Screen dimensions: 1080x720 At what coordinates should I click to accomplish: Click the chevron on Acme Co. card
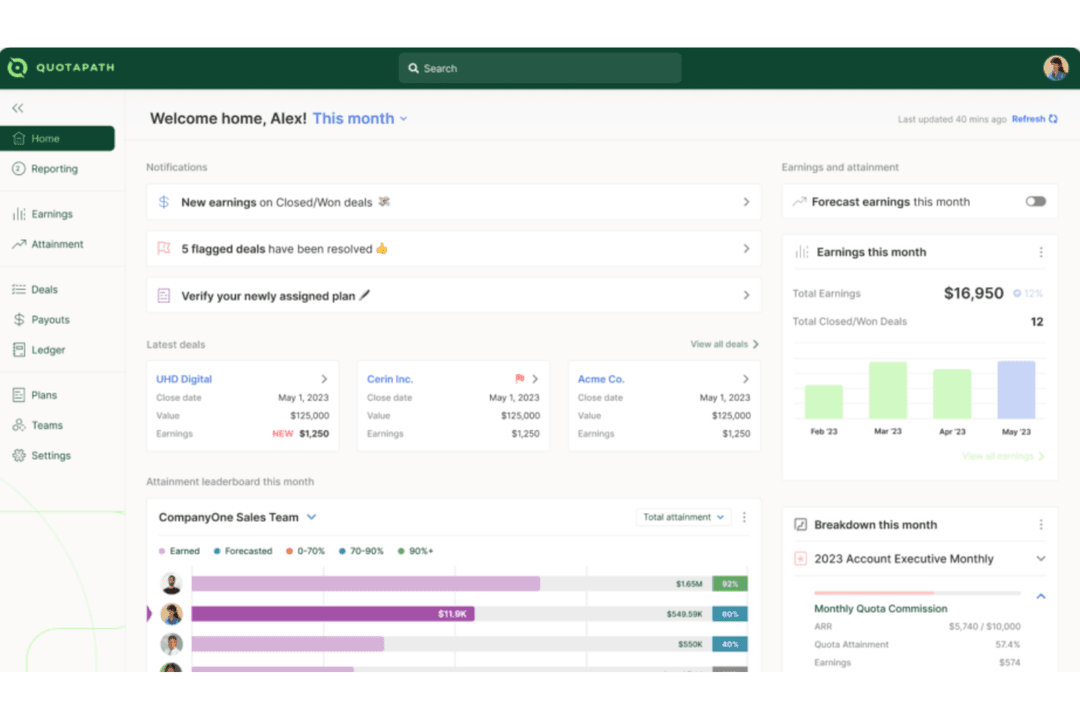click(x=745, y=379)
